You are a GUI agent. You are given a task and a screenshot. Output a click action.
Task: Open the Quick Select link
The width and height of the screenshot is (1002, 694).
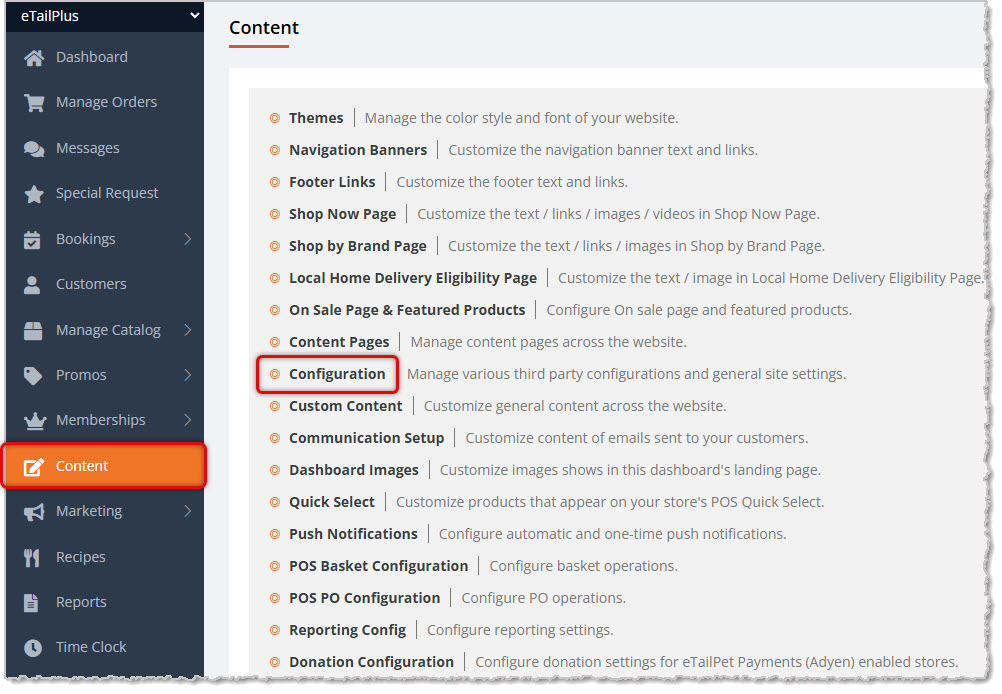coord(332,502)
